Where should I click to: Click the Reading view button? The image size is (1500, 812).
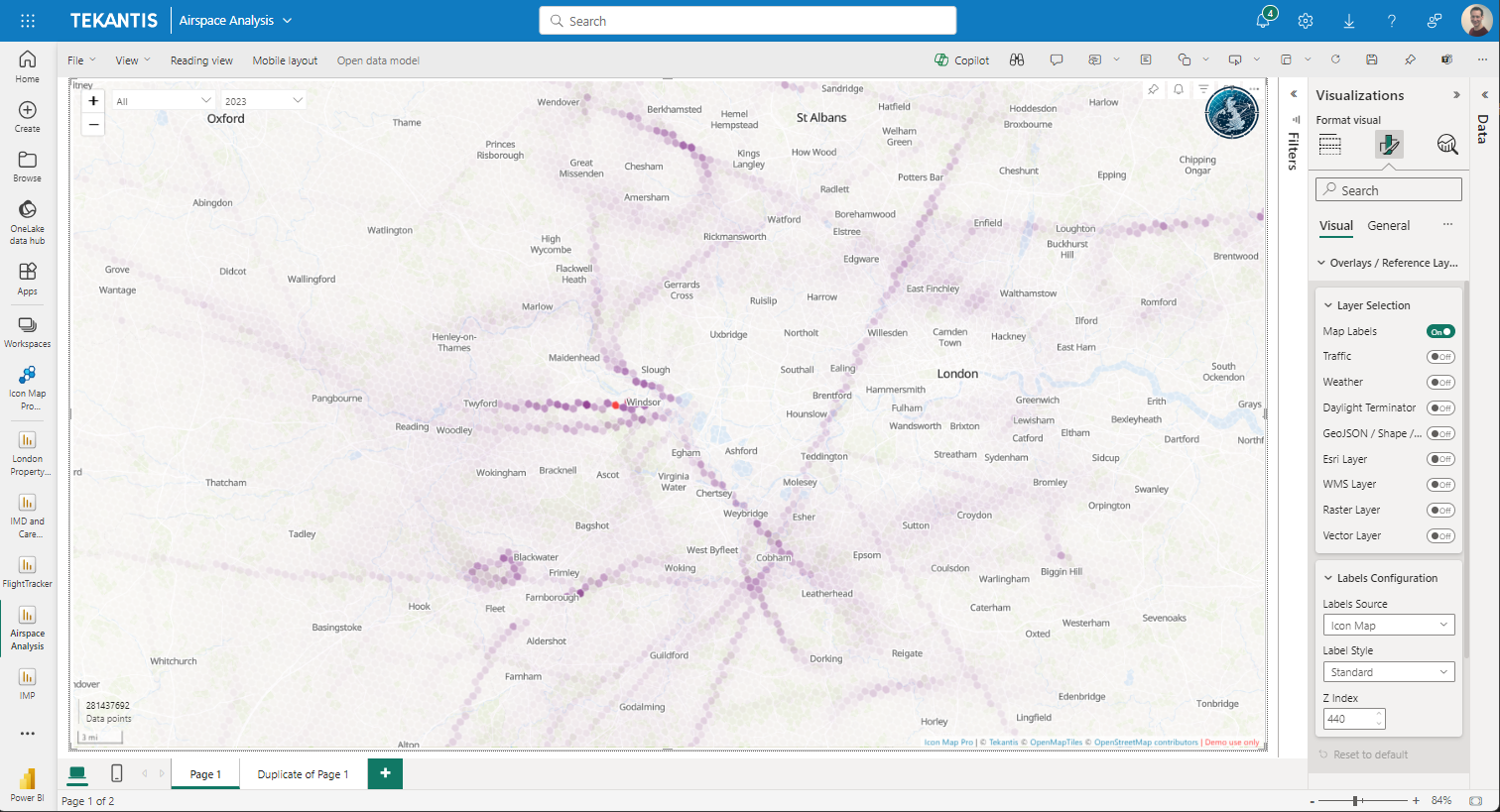coord(201,60)
